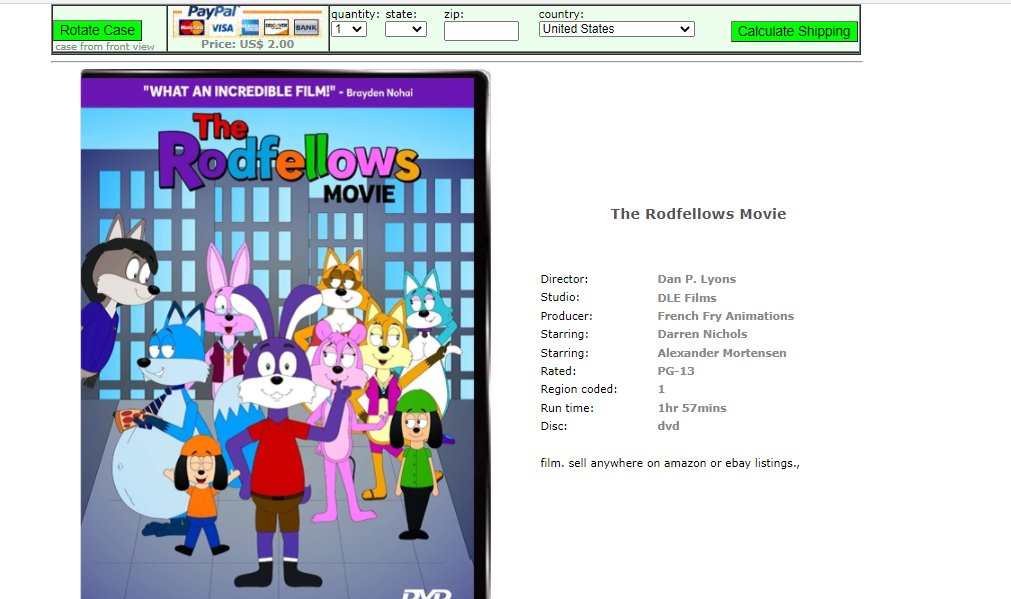
Task: Click the Bank payment icon
Action: 306,27
